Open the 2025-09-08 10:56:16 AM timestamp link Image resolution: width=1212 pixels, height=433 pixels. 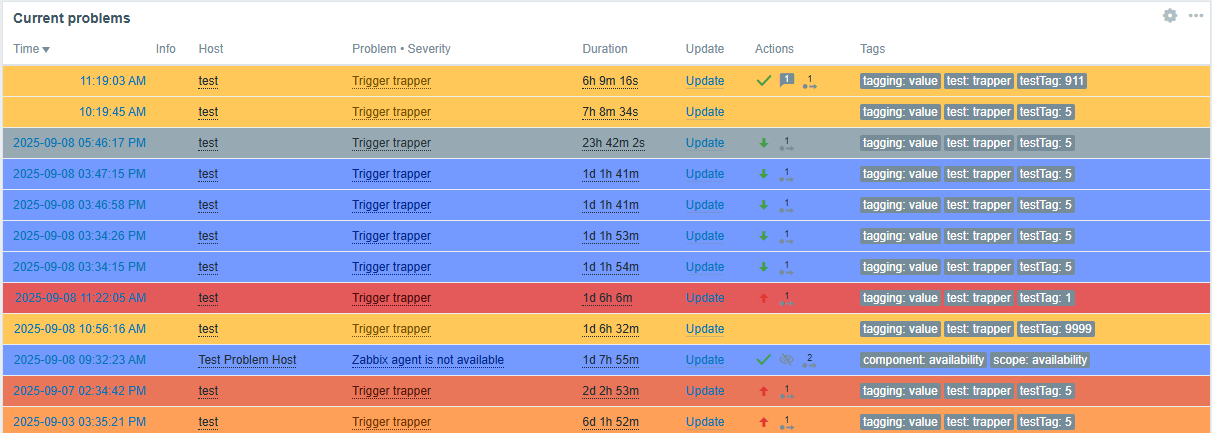[x=80, y=329]
